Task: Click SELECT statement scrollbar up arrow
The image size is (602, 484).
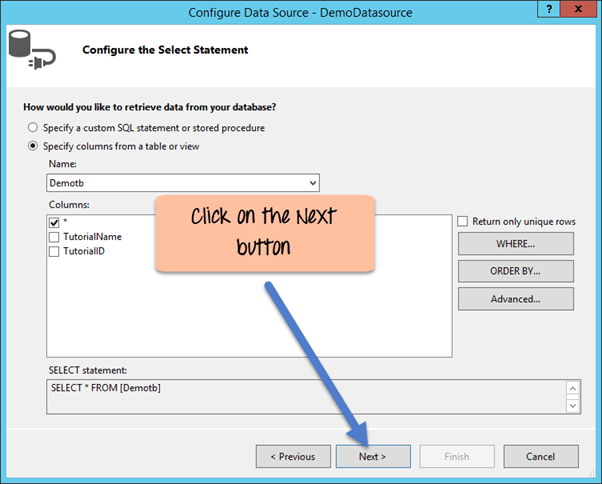Action: [572, 389]
